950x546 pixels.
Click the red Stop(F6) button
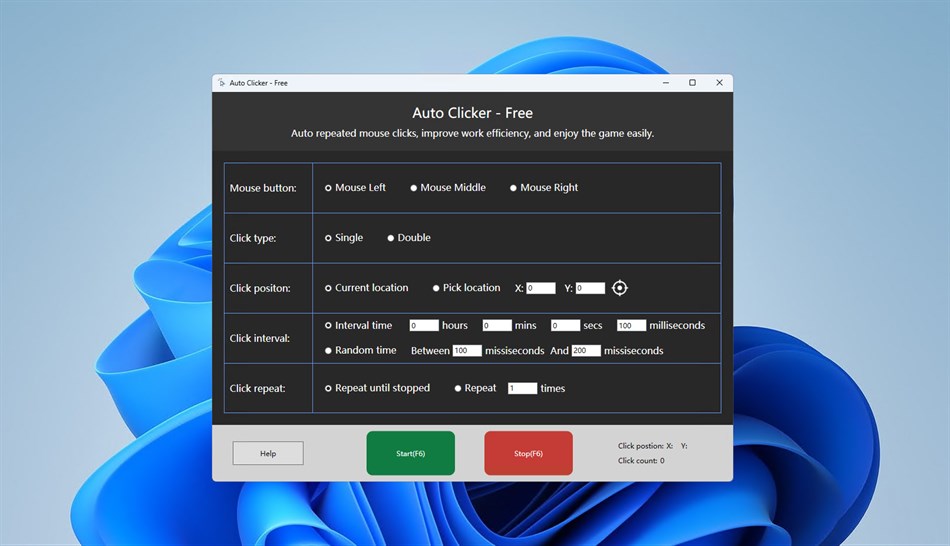(x=528, y=453)
